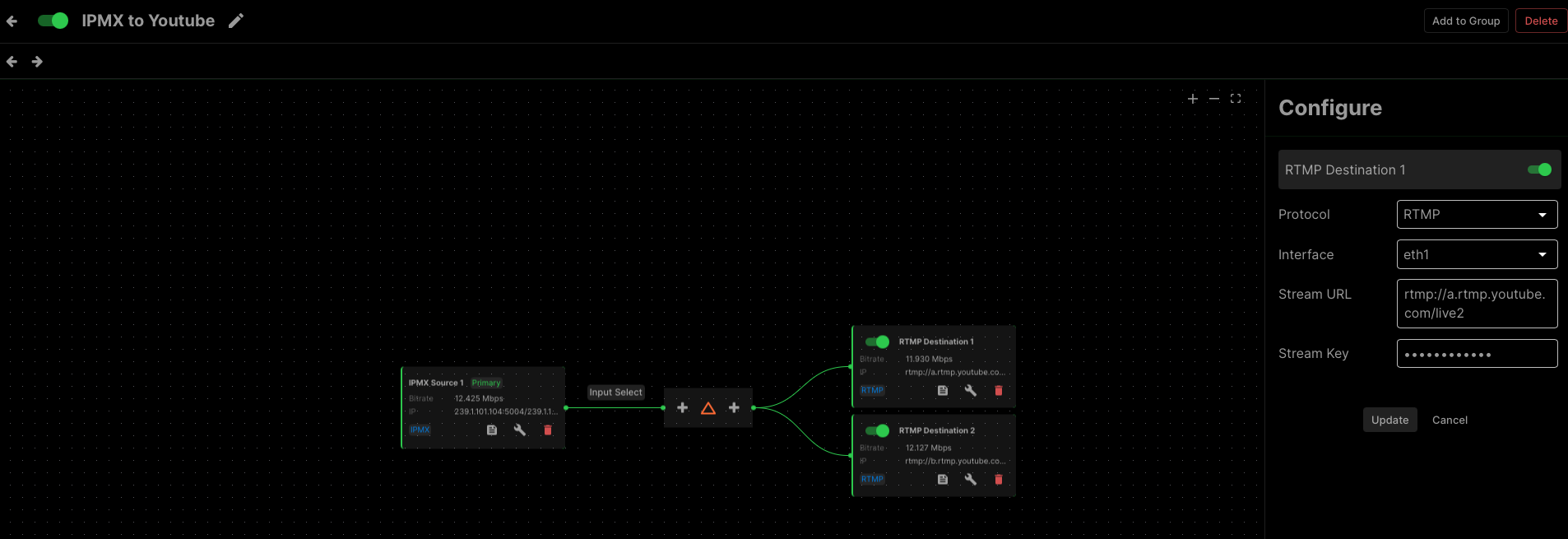
Task: Open the RTMP Destination 2 details document icon
Action: coord(943,479)
